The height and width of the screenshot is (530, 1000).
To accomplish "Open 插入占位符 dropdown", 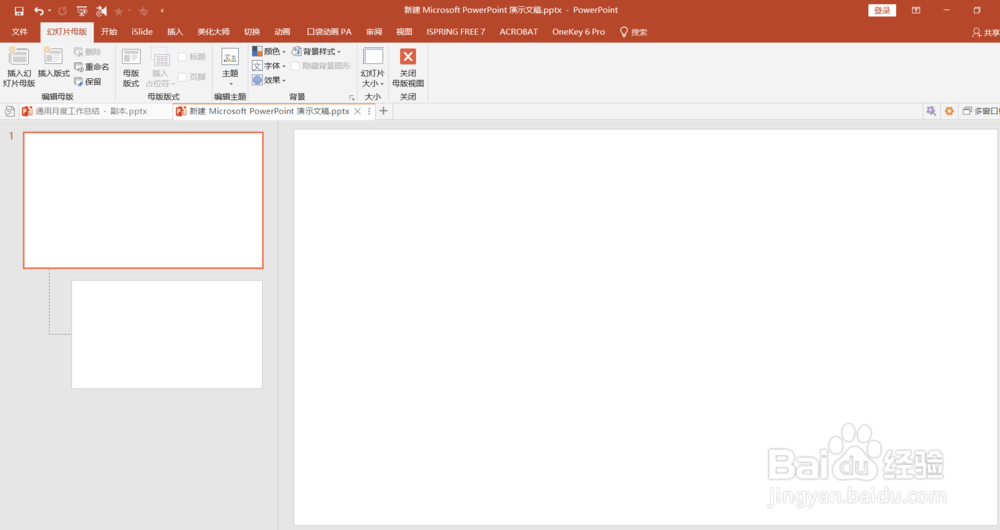I will point(160,67).
